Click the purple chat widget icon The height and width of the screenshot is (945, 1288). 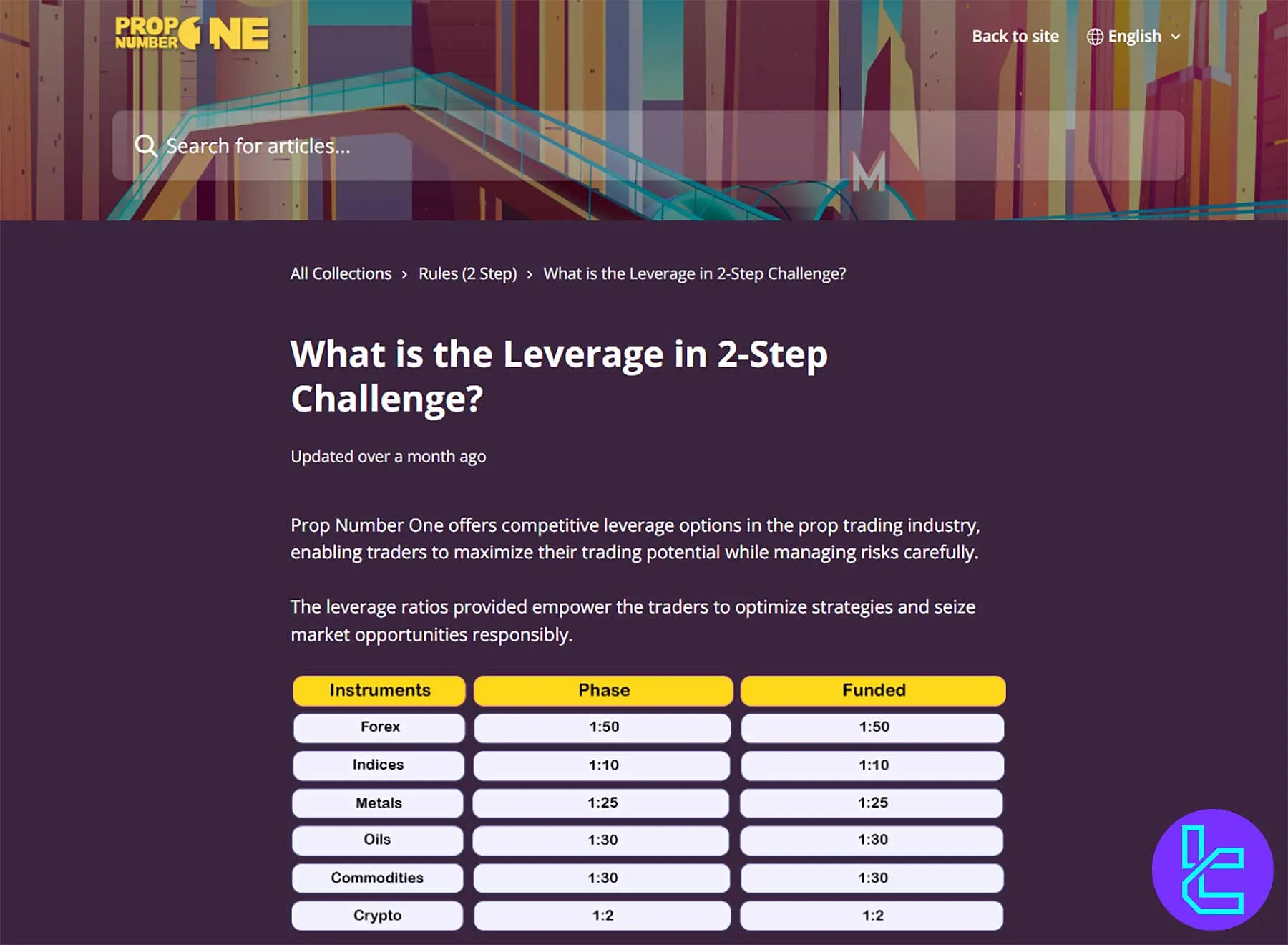[x=1212, y=869]
